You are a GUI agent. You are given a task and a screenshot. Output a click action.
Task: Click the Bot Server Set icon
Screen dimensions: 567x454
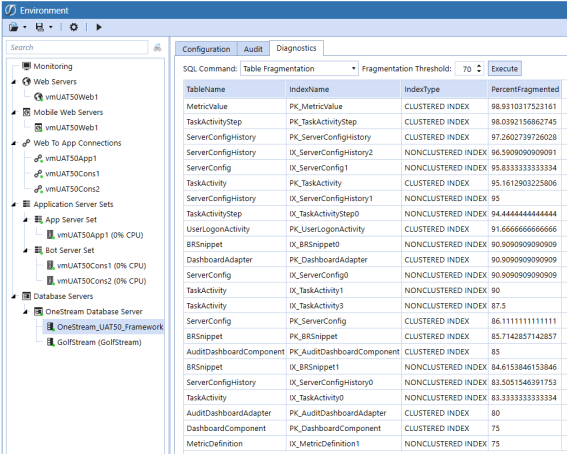38,250
